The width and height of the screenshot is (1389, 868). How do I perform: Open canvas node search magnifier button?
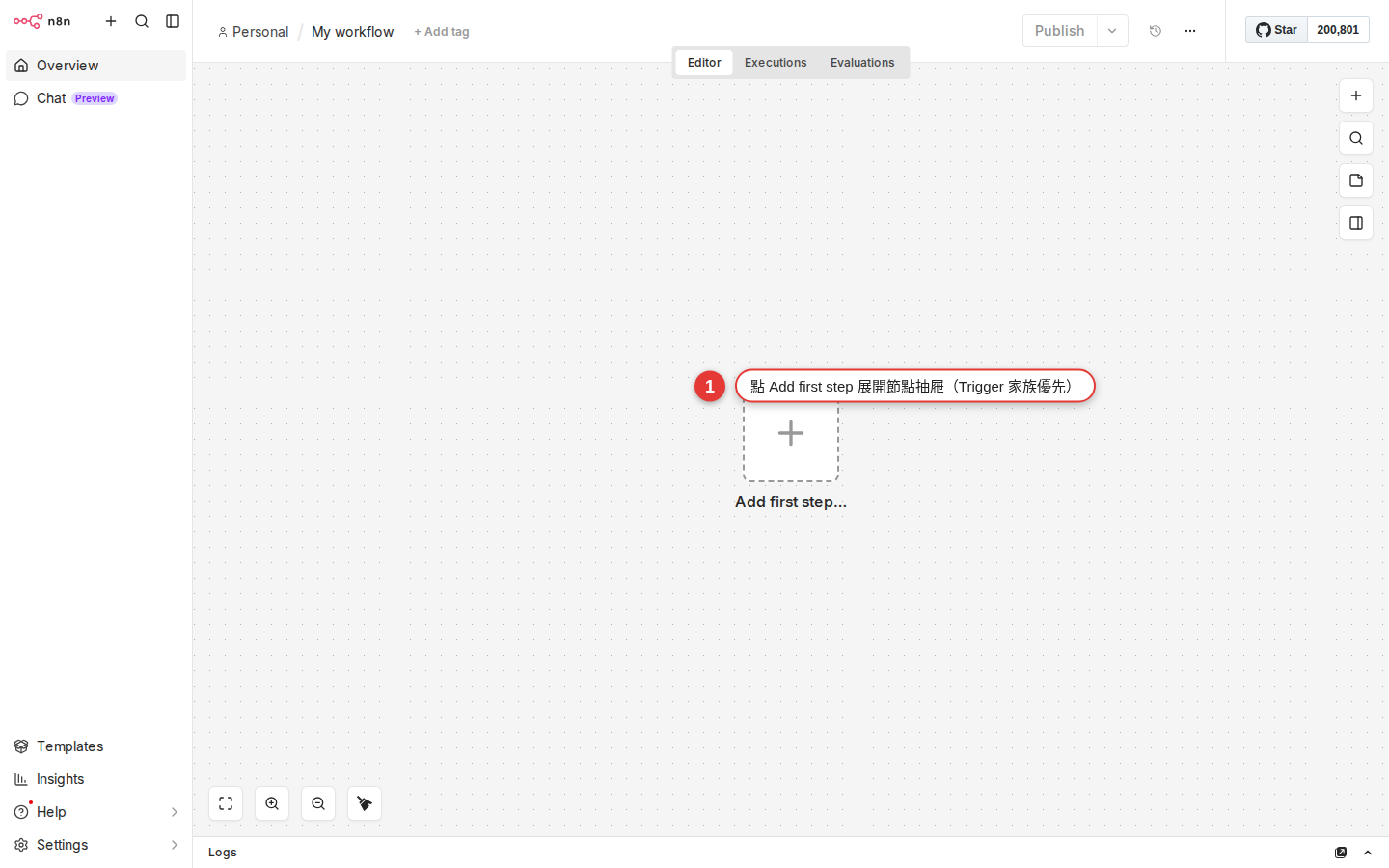point(1356,138)
